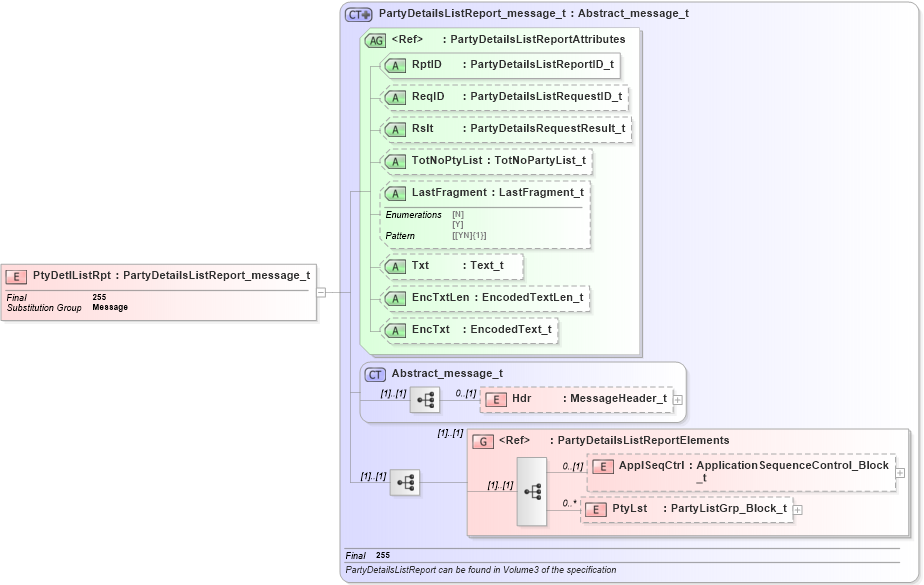Select the A icon for LastFragment attribute
The width and height of the screenshot is (924, 585).
tap(395, 192)
